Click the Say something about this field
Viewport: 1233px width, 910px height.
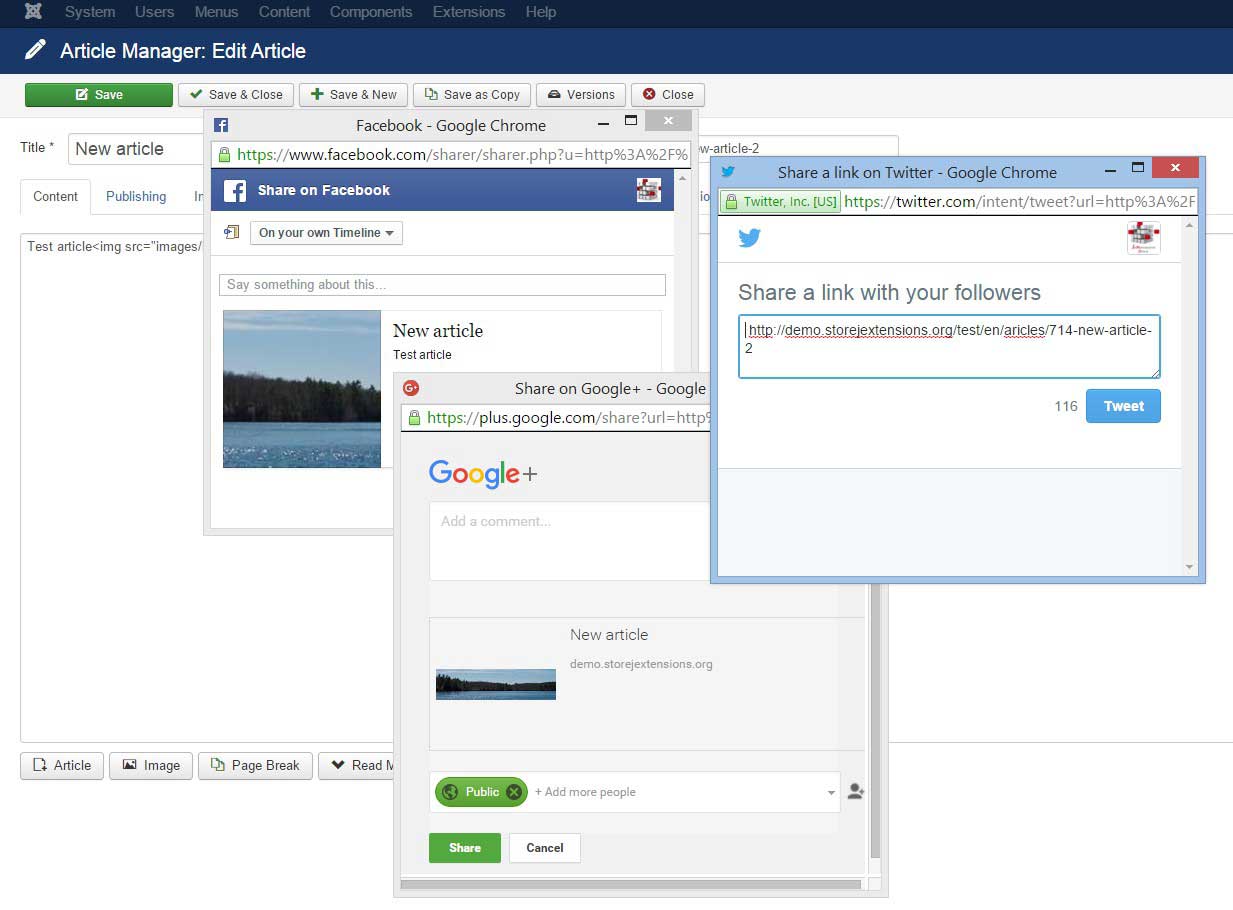pos(442,285)
